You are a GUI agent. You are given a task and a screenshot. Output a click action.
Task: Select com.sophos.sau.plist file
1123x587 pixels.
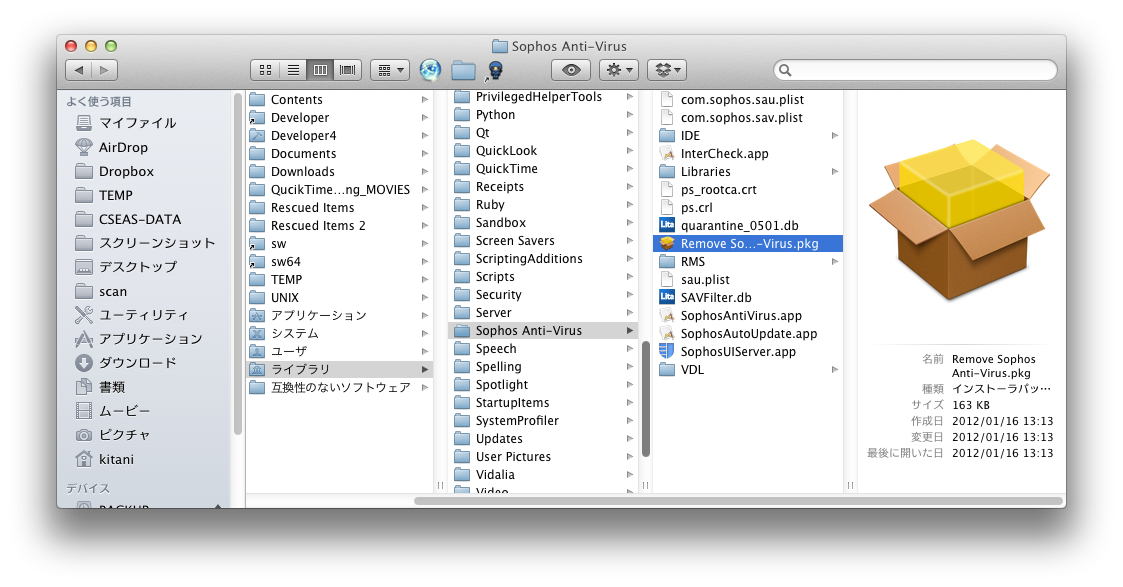(748, 100)
